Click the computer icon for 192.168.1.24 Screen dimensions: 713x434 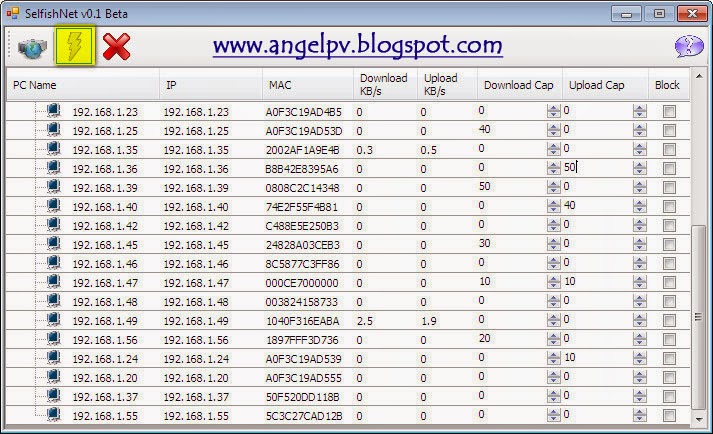[54, 358]
